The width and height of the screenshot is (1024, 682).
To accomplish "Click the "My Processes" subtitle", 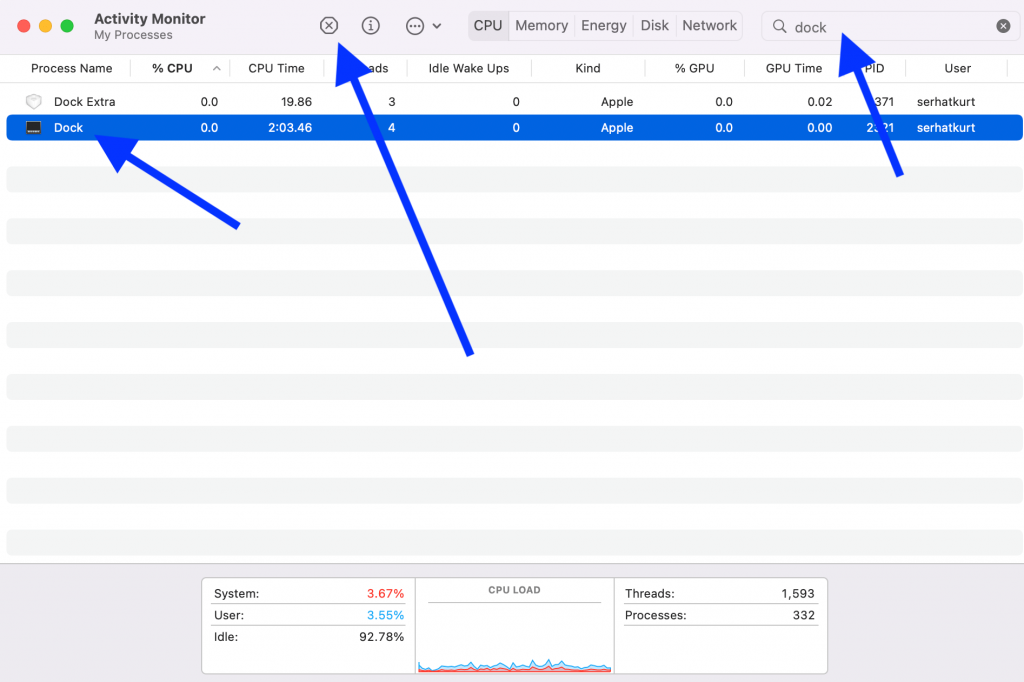I will (133, 35).
